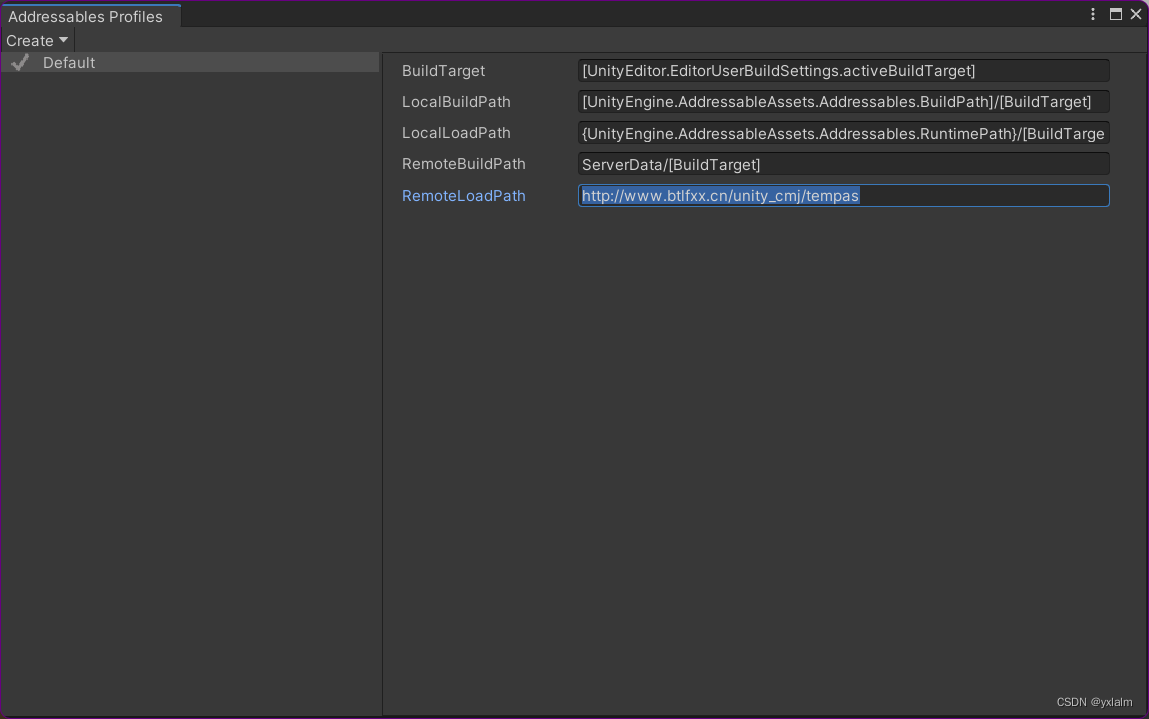The width and height of the screenshot is (1149, 719).
Task: Click the LocalBuildPath variable label
Action: (456, 102)
